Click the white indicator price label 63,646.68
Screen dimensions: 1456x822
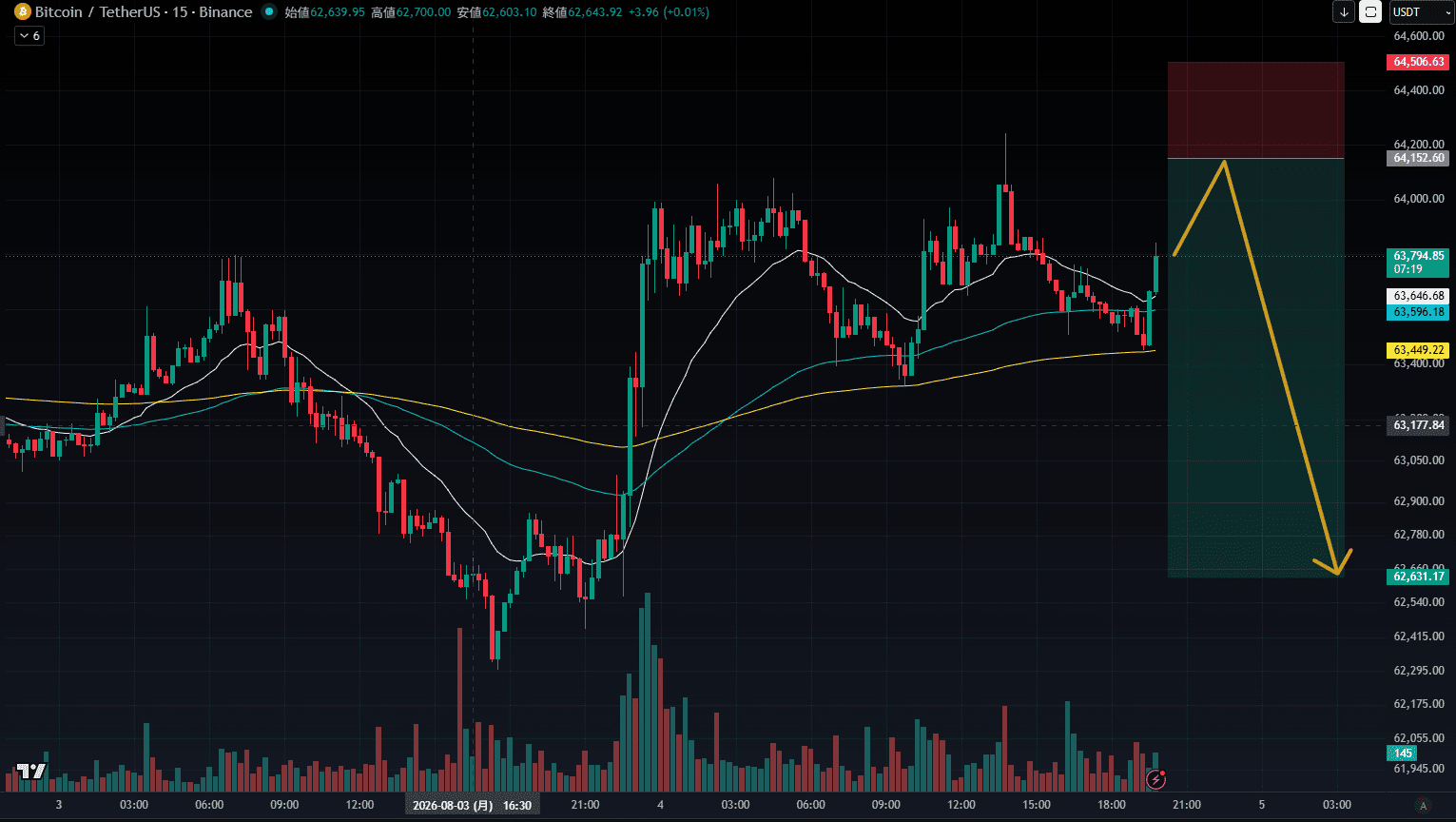[x=1418, y=296]
